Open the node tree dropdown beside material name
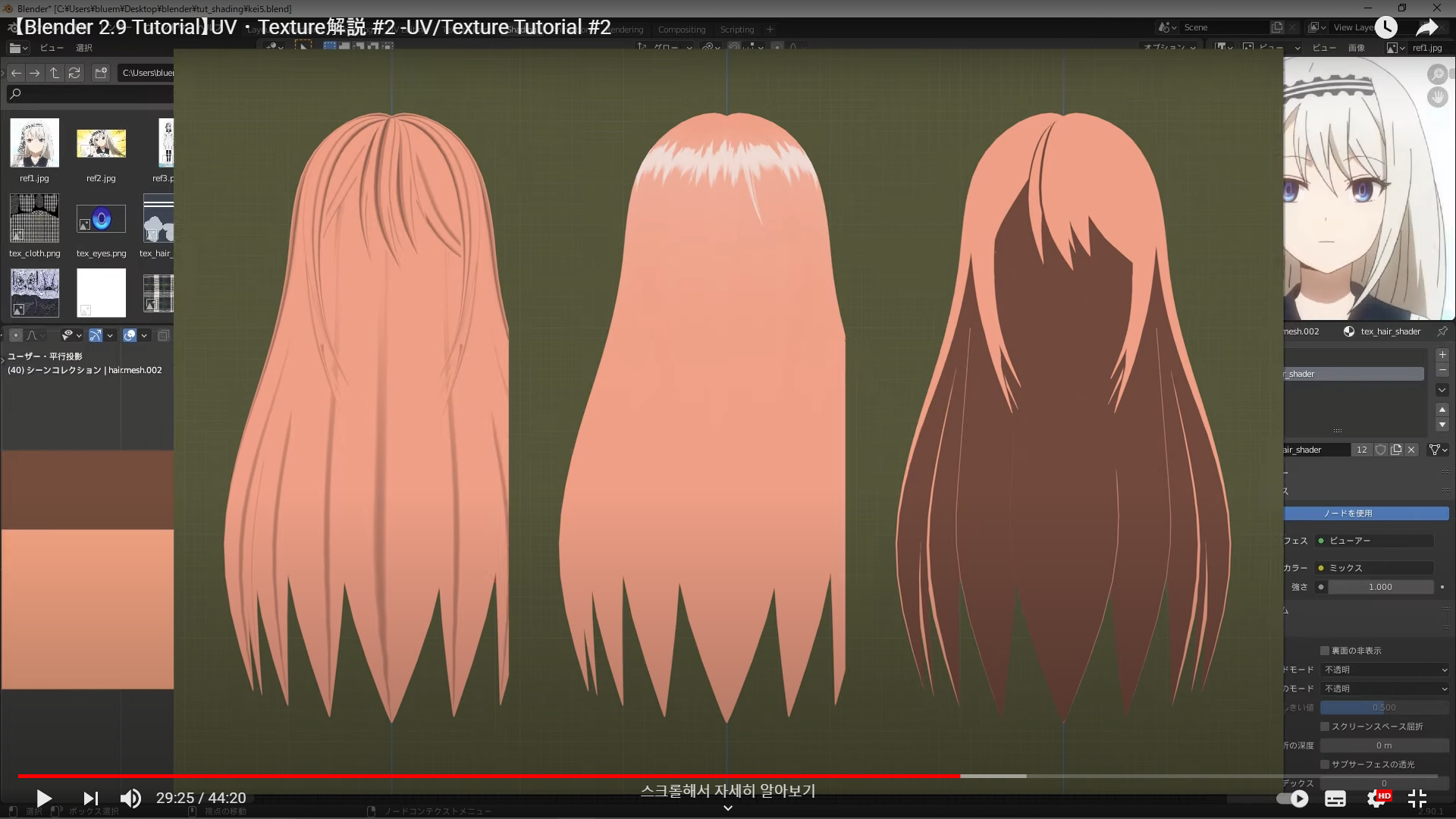This screenshot has width=1456, height=819. [1438, 450]
